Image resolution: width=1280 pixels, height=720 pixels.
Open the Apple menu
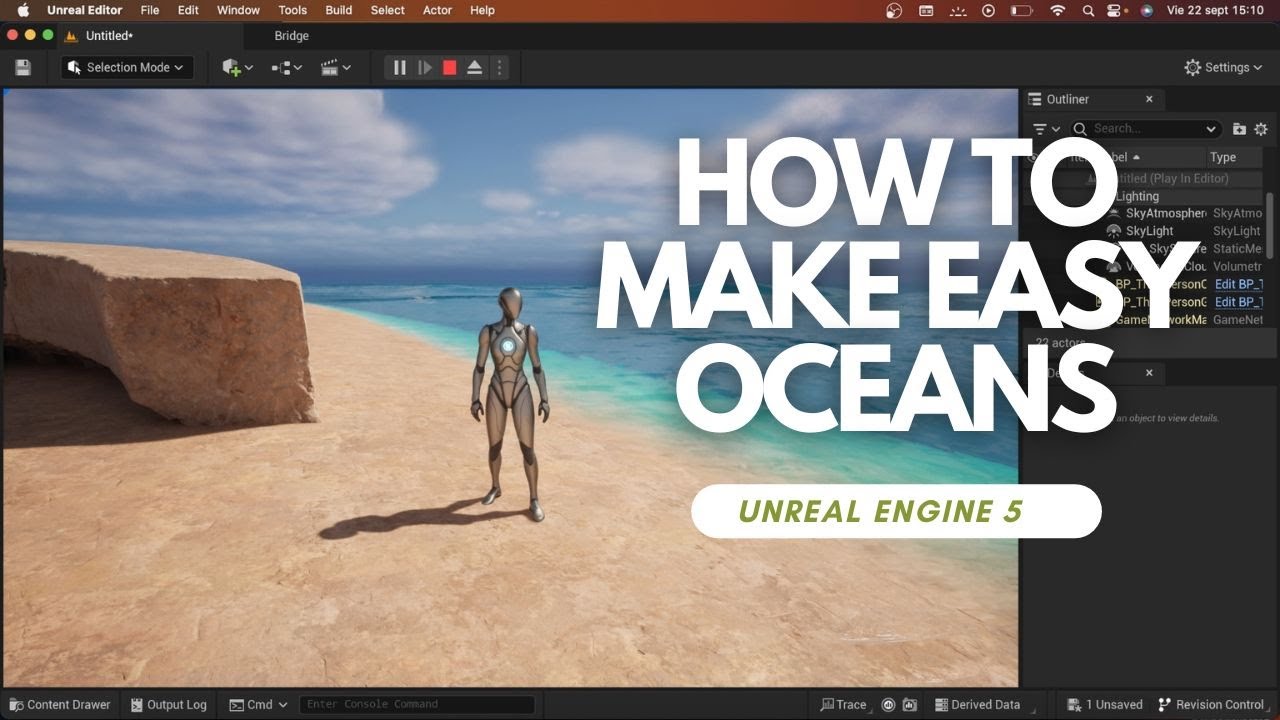tap(22, 10)
